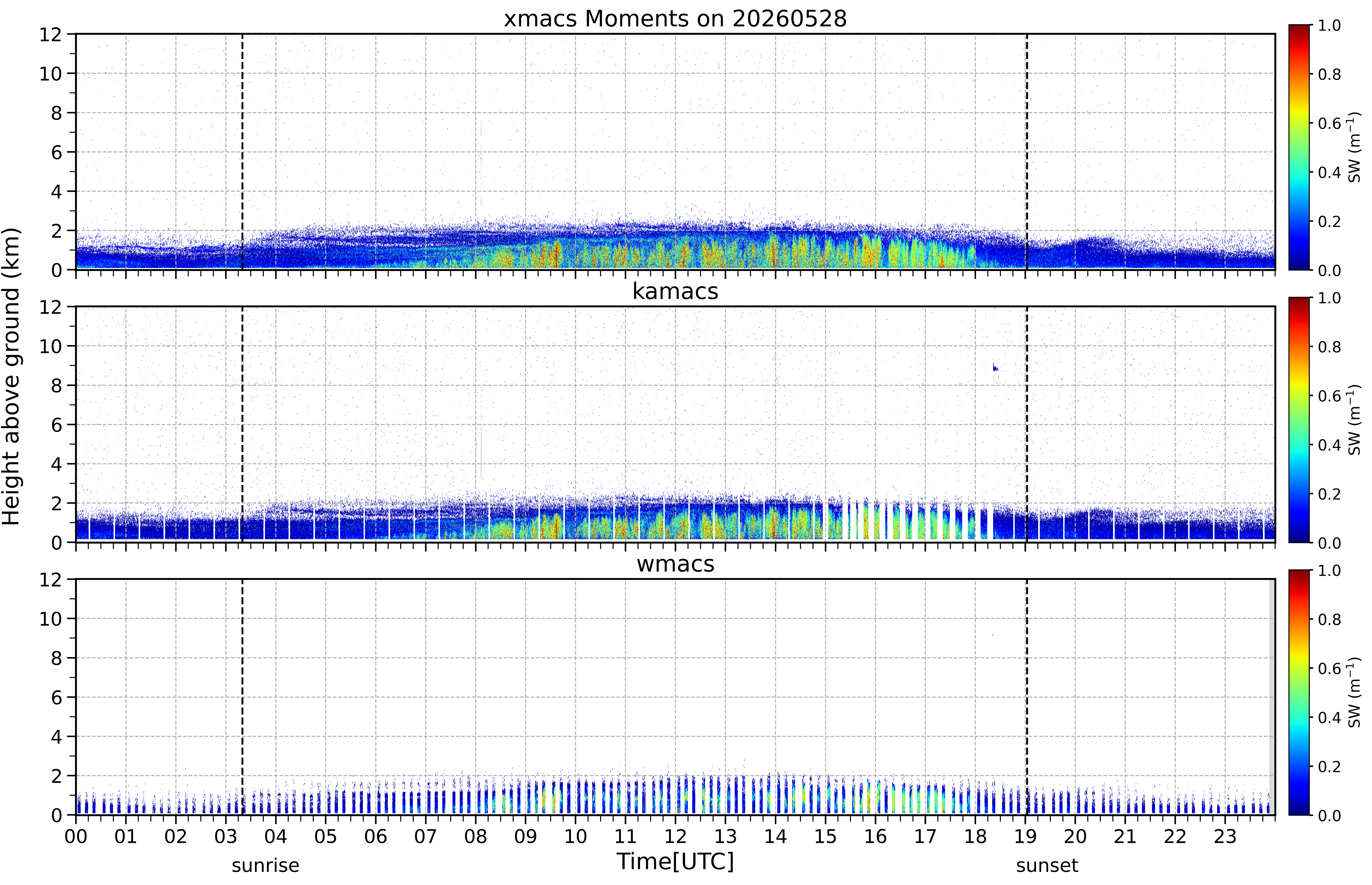
Task: Click the '10' height tick in xmacs panel
Action: pyautogui.click(x=51, y=74)
